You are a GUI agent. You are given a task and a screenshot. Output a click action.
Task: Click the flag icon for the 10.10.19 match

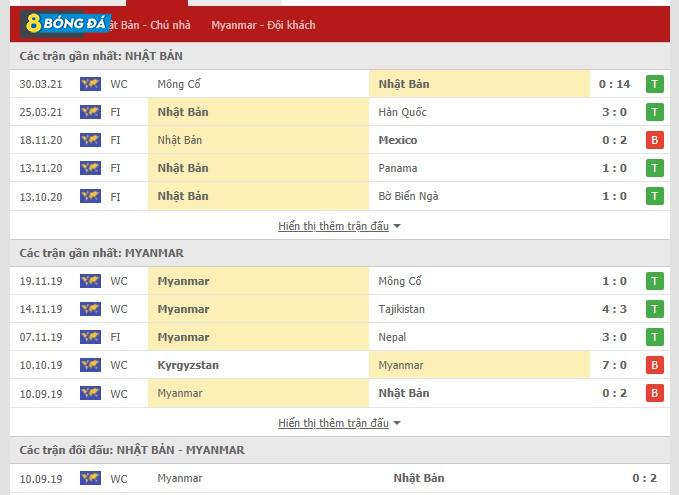pos(90,365)
